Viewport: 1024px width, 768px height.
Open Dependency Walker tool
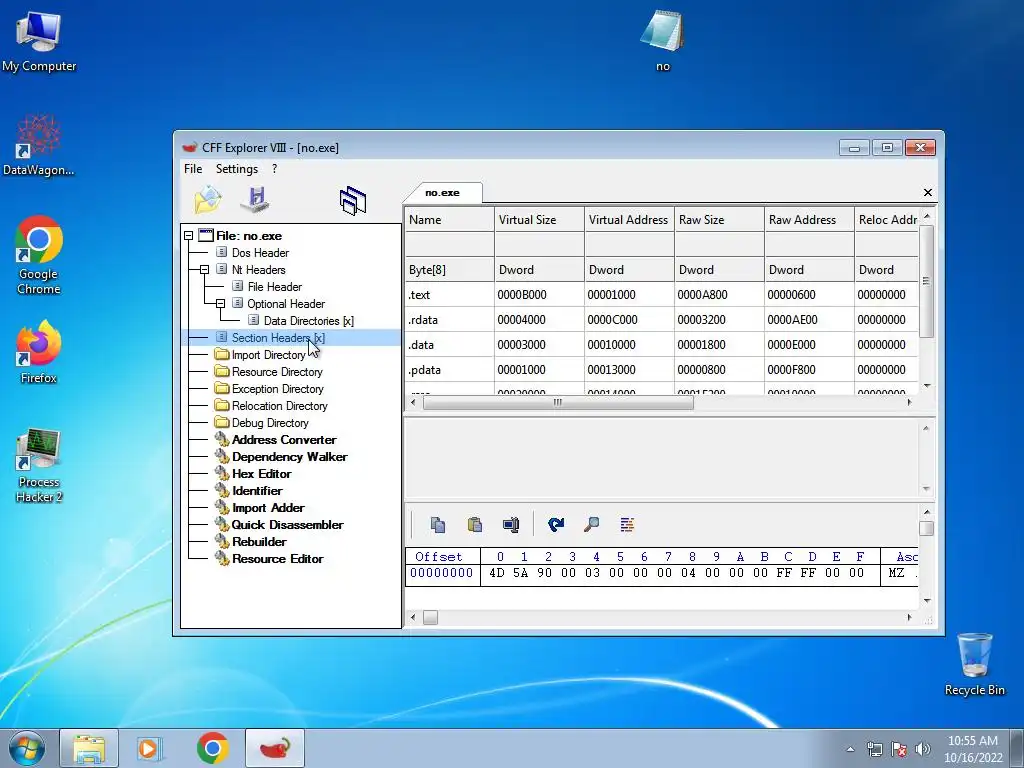[x=289, y=456]
